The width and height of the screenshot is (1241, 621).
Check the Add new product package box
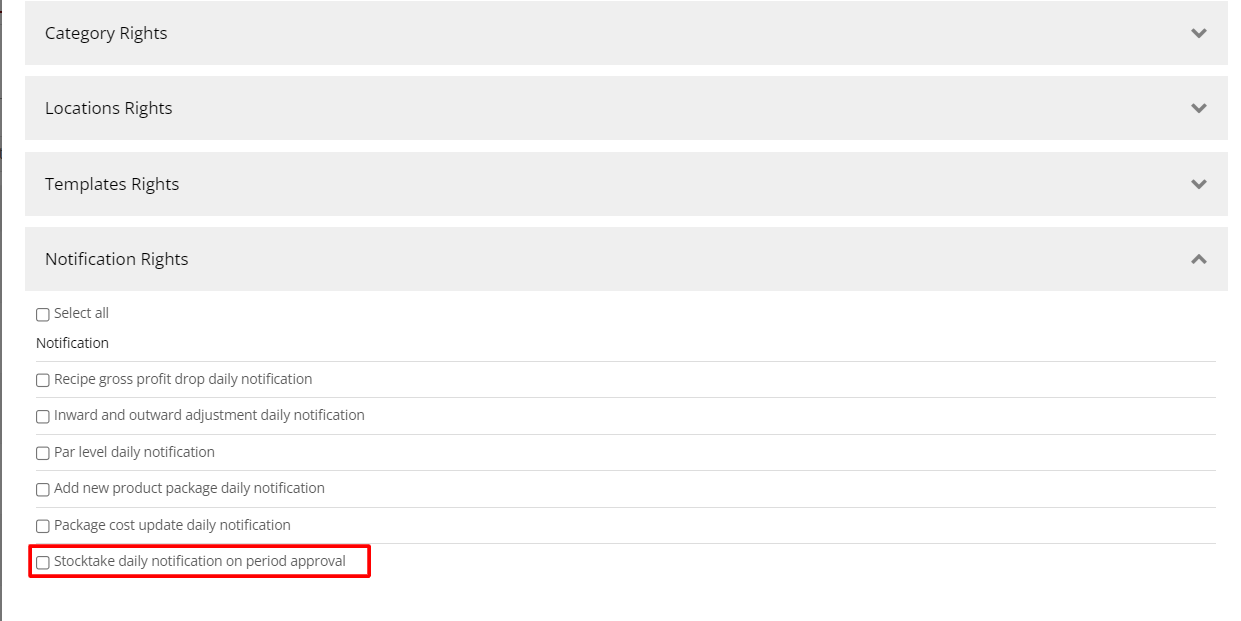[43, 490]
